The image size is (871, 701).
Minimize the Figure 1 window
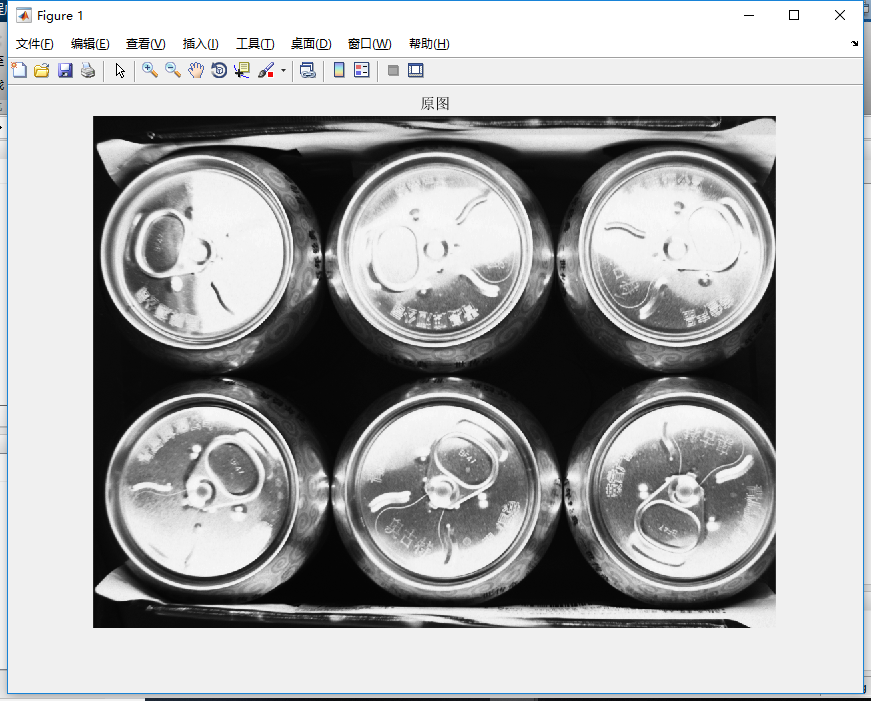pyautogui.click(x=749, y=16)
